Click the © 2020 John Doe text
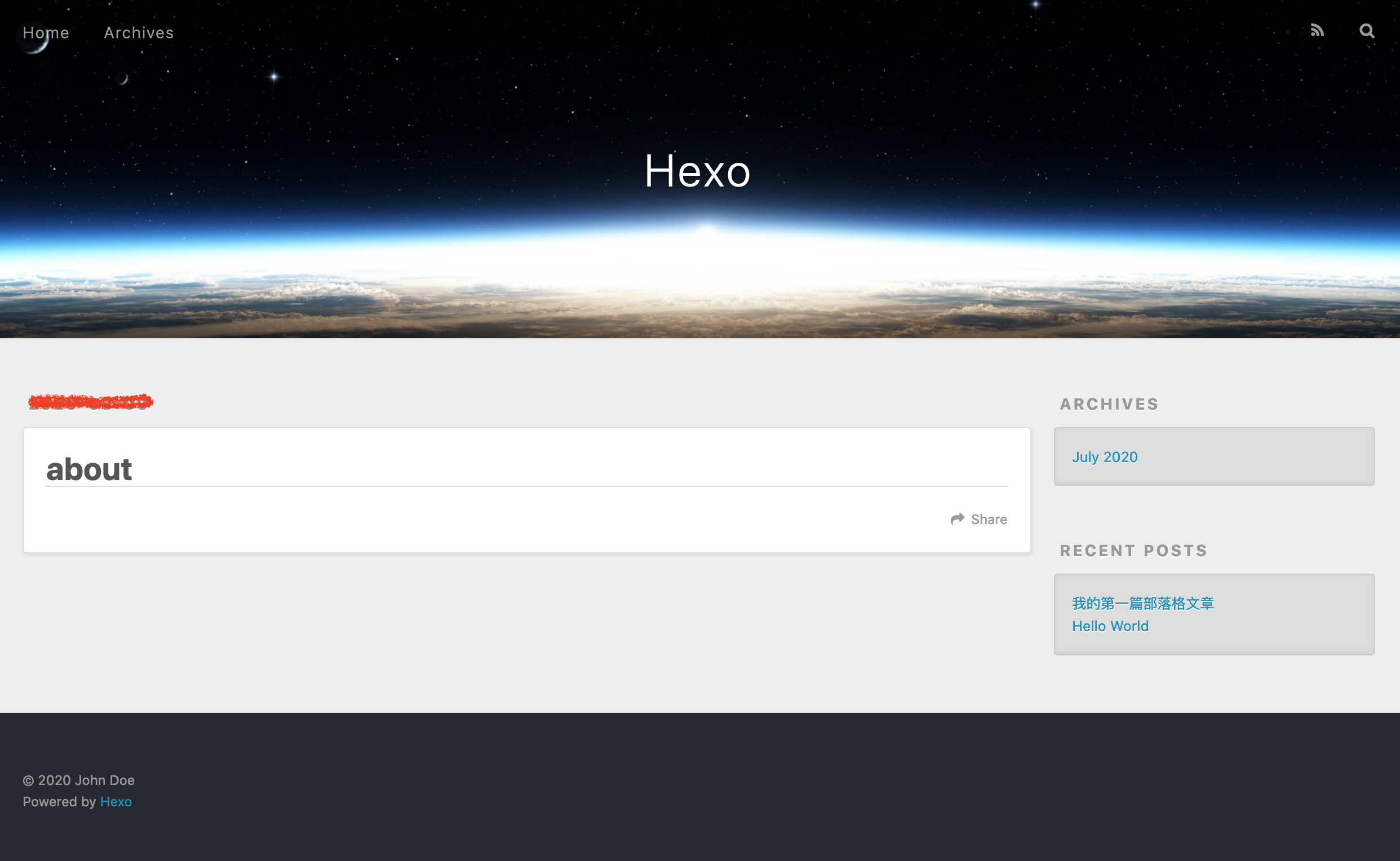 click(78, 779)
